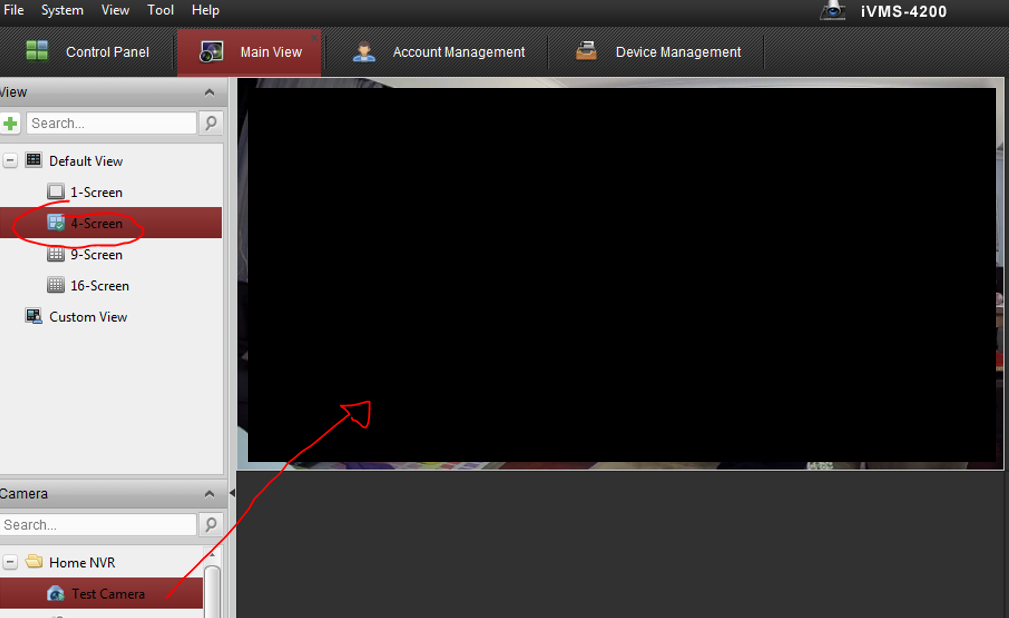
Task: Select the 16-Screen layout icon
Action: click(x=56, y=285)
